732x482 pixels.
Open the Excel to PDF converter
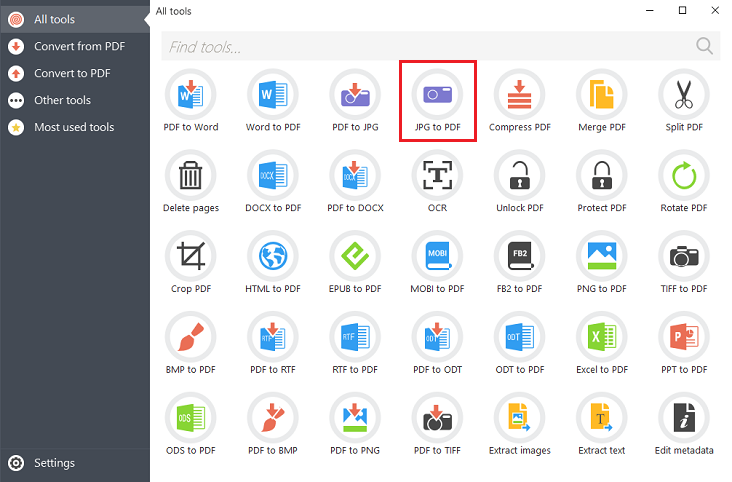click(602, 344)
